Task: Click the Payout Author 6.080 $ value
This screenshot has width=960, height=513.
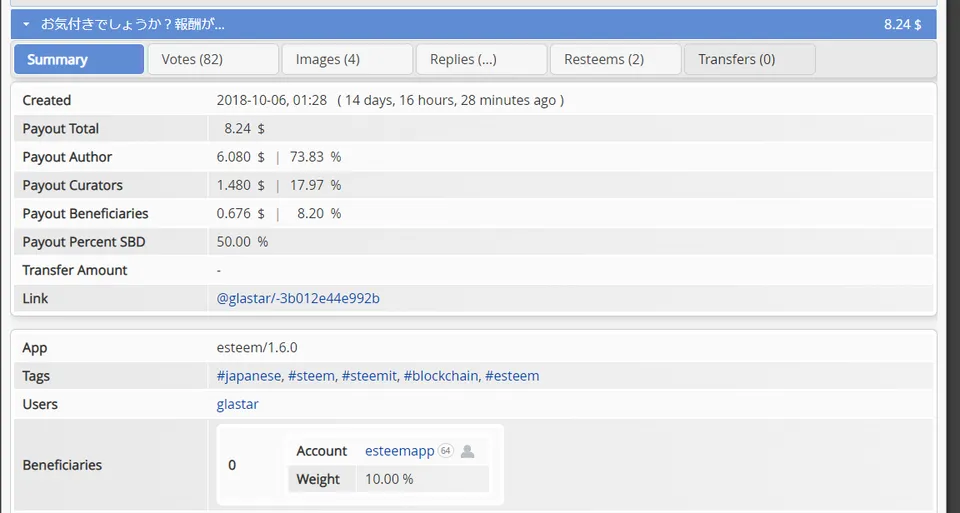Action: click(x=241, y=157)
